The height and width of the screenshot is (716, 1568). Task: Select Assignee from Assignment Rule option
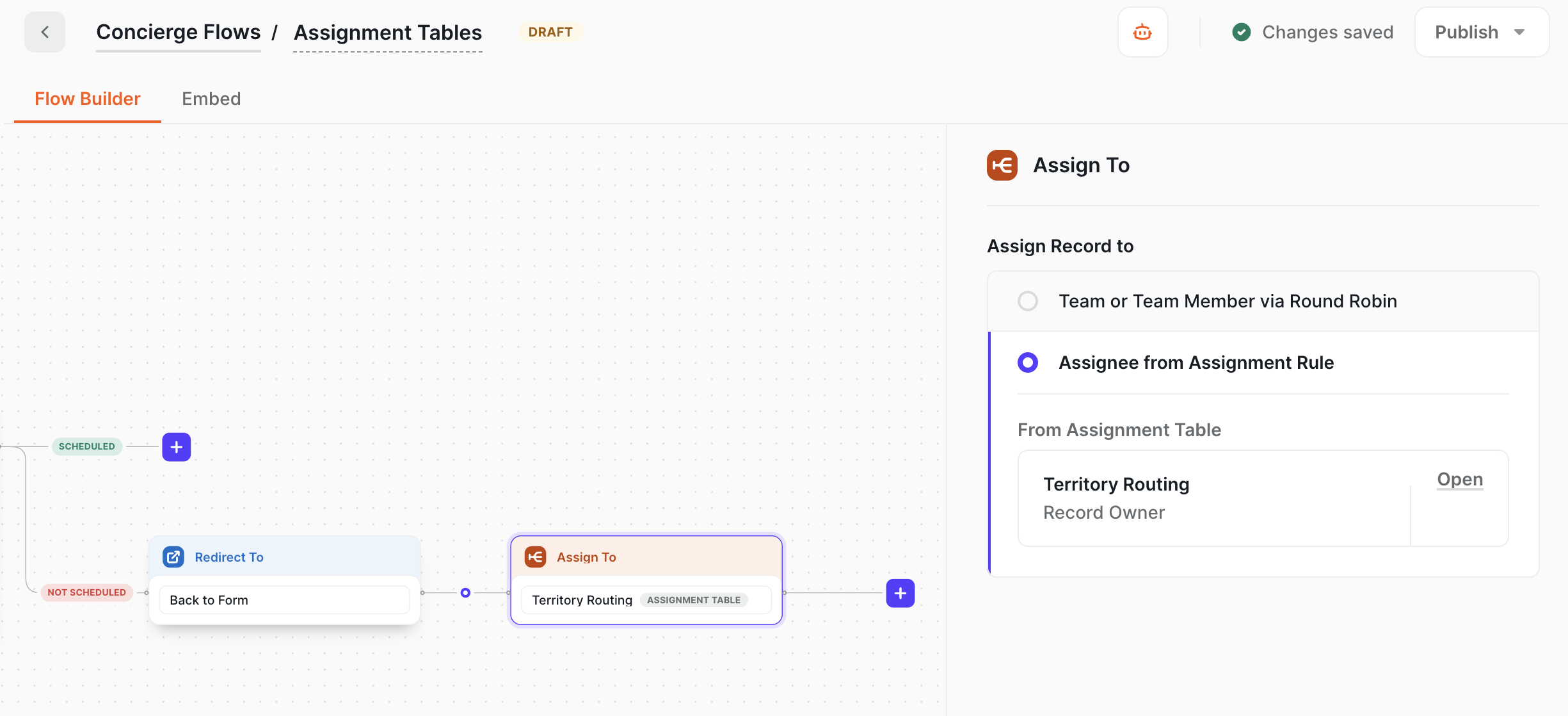pyautogui.click(x=1263, y=362)
